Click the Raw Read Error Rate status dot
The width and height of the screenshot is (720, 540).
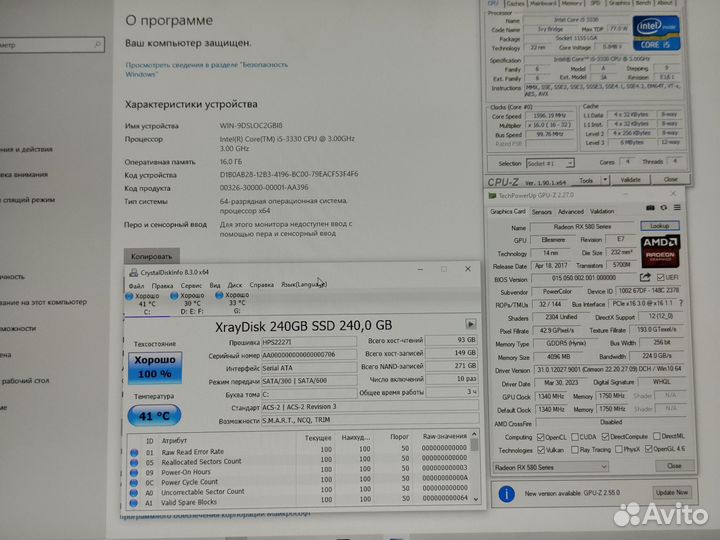[134, 453]
